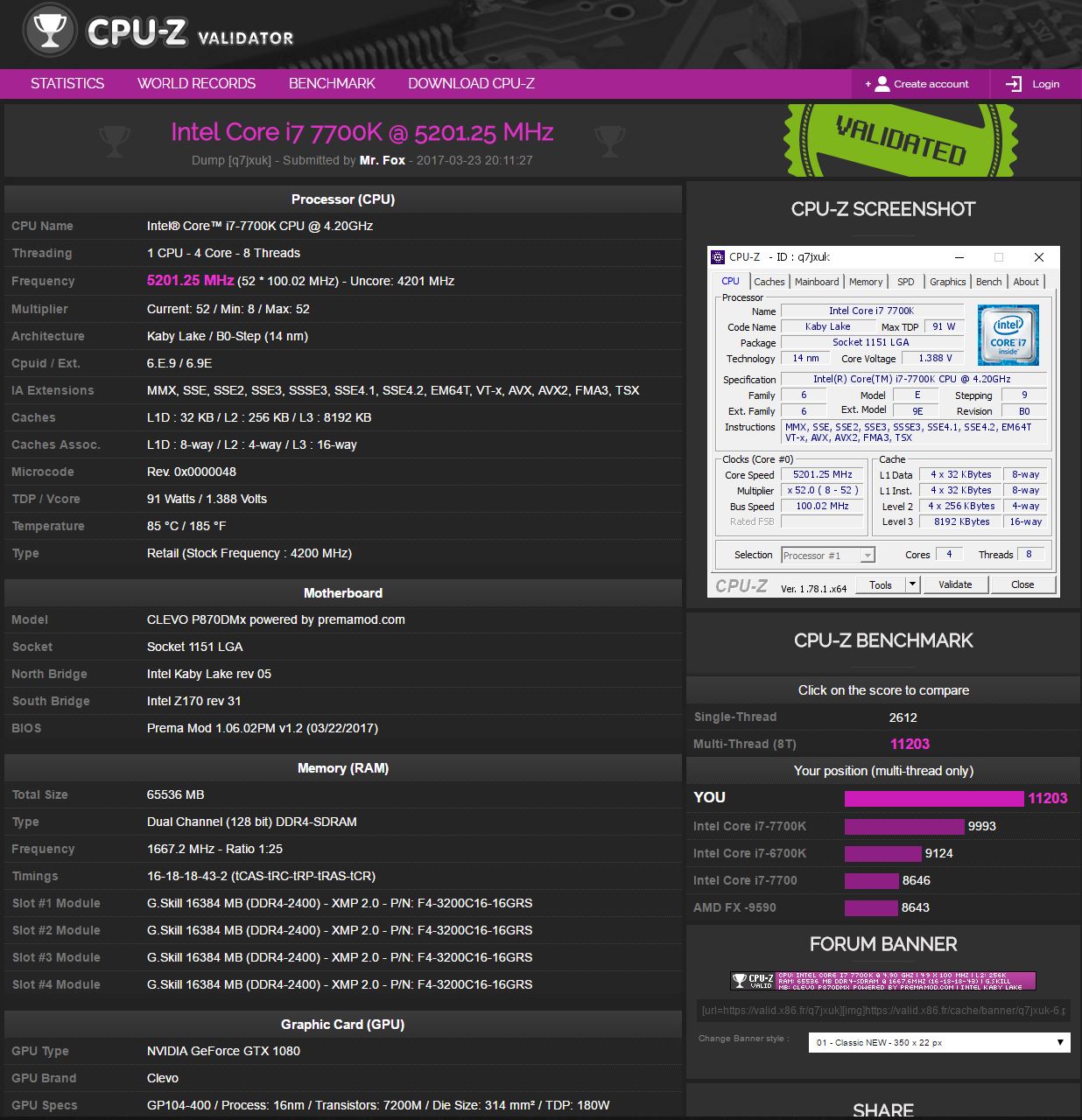
Task: Click the Single-Thread score 2612
Action: tap(903, 717)
